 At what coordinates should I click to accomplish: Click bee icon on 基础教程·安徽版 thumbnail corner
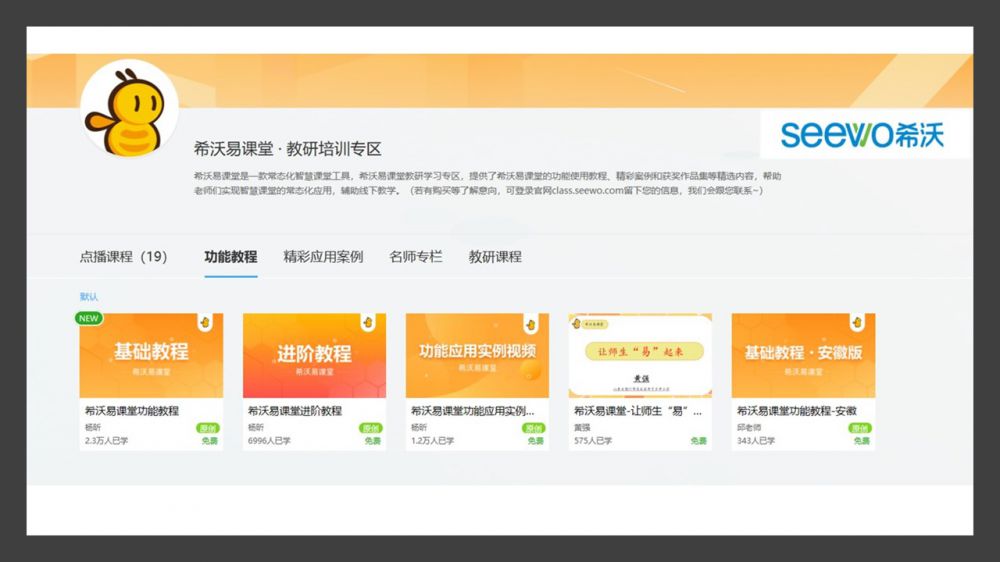pyautogui.click(x=857, y=323)
